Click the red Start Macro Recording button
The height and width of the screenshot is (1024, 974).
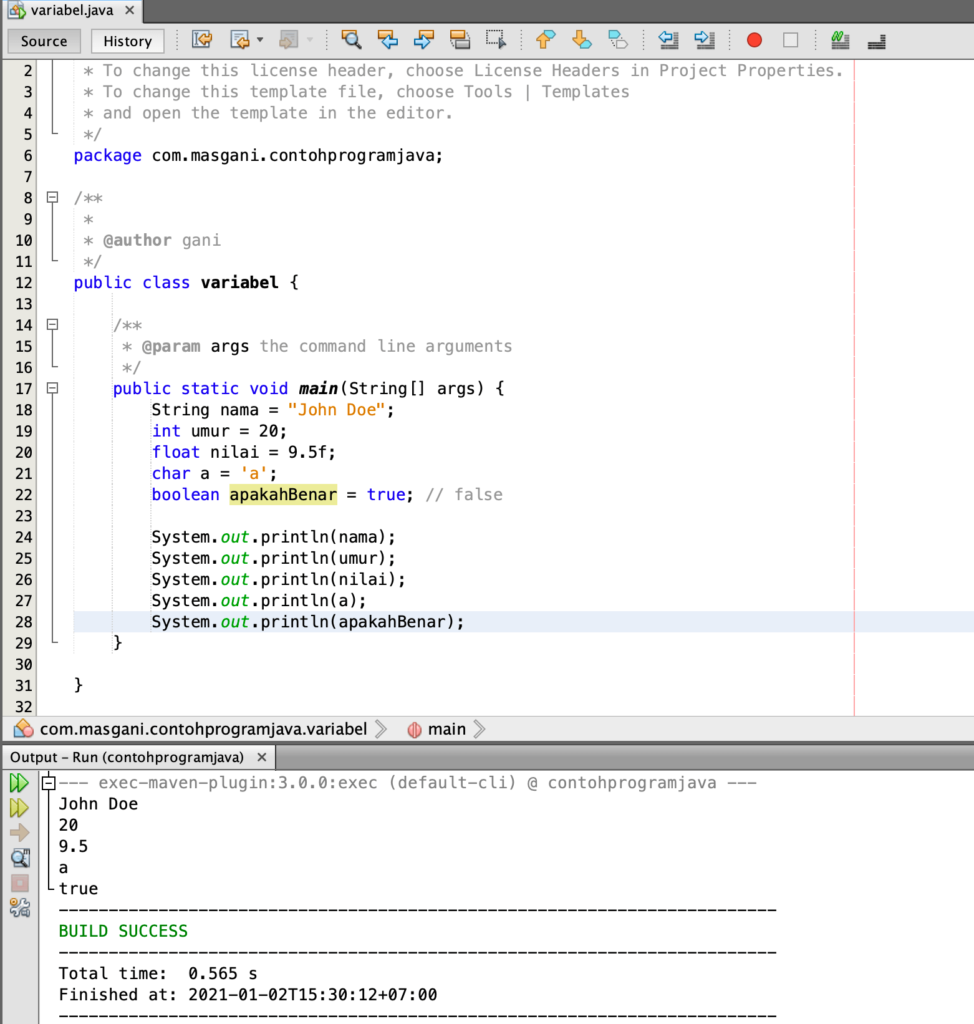pos(755,40)
